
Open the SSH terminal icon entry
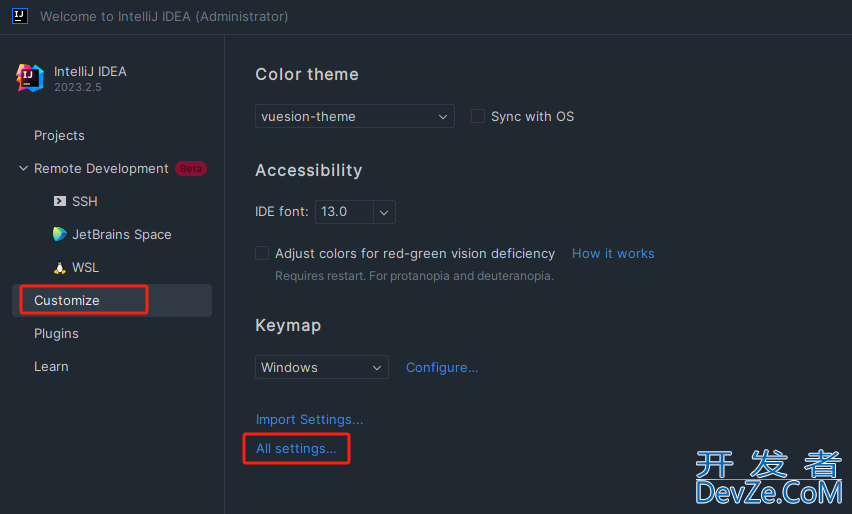60,201
